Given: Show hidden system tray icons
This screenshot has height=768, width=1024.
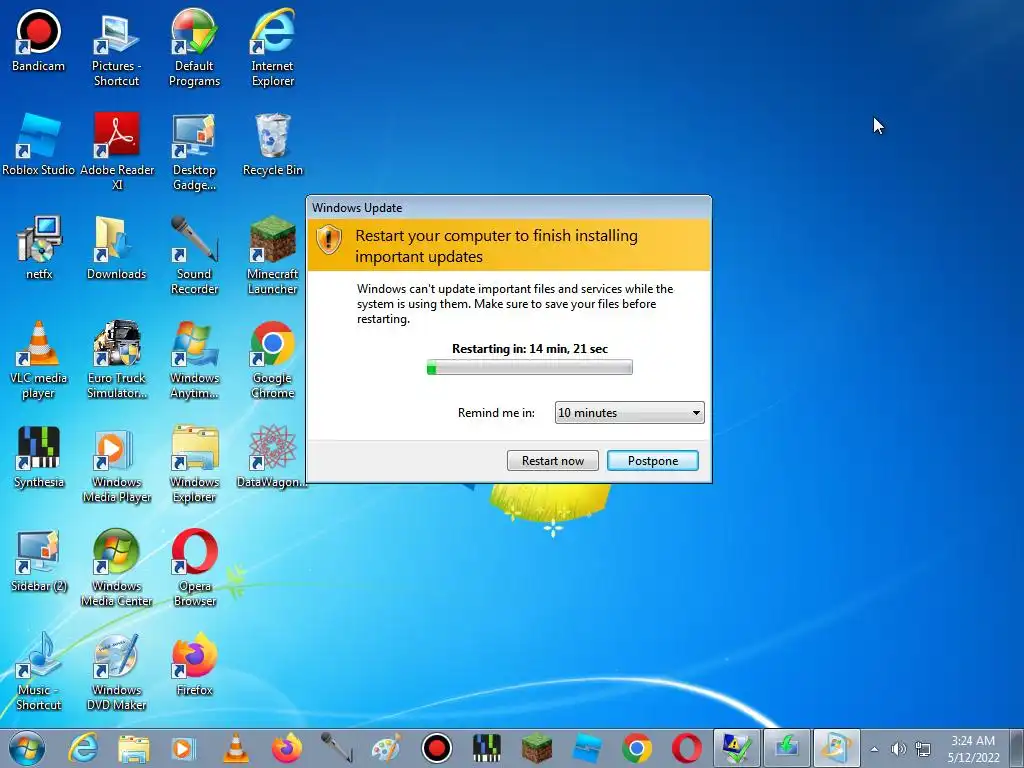Looking at the screenshot, I should [x=874, y=749].
